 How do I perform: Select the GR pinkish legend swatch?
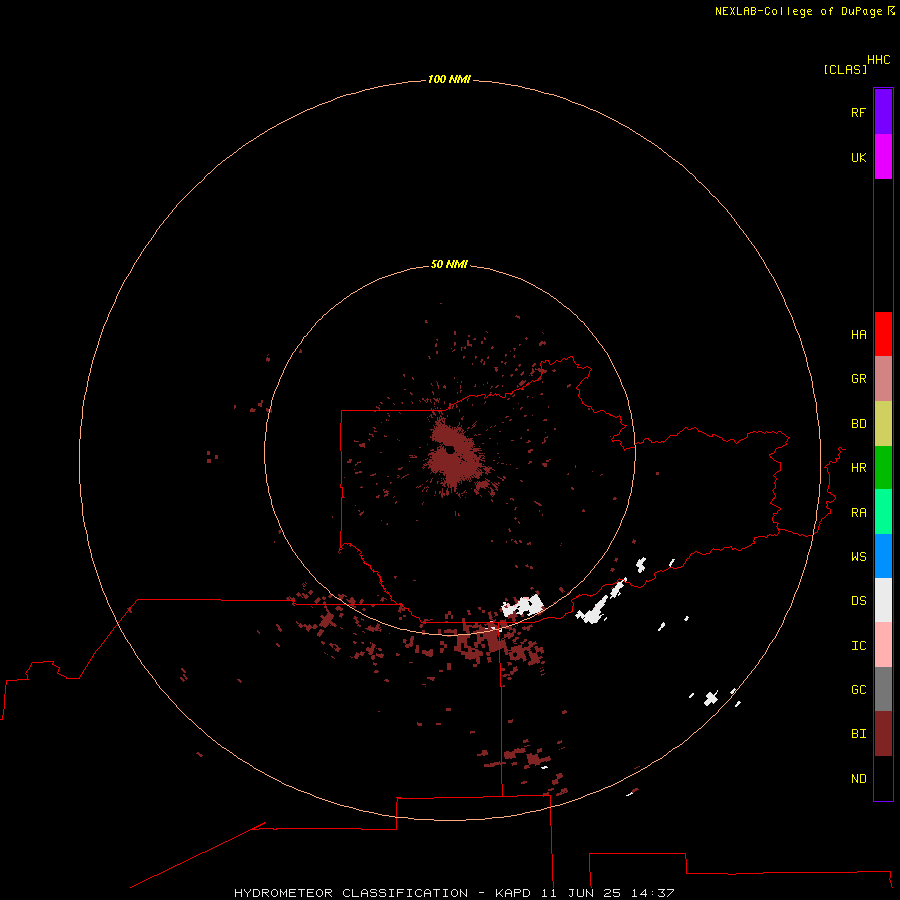click(883, 379)
